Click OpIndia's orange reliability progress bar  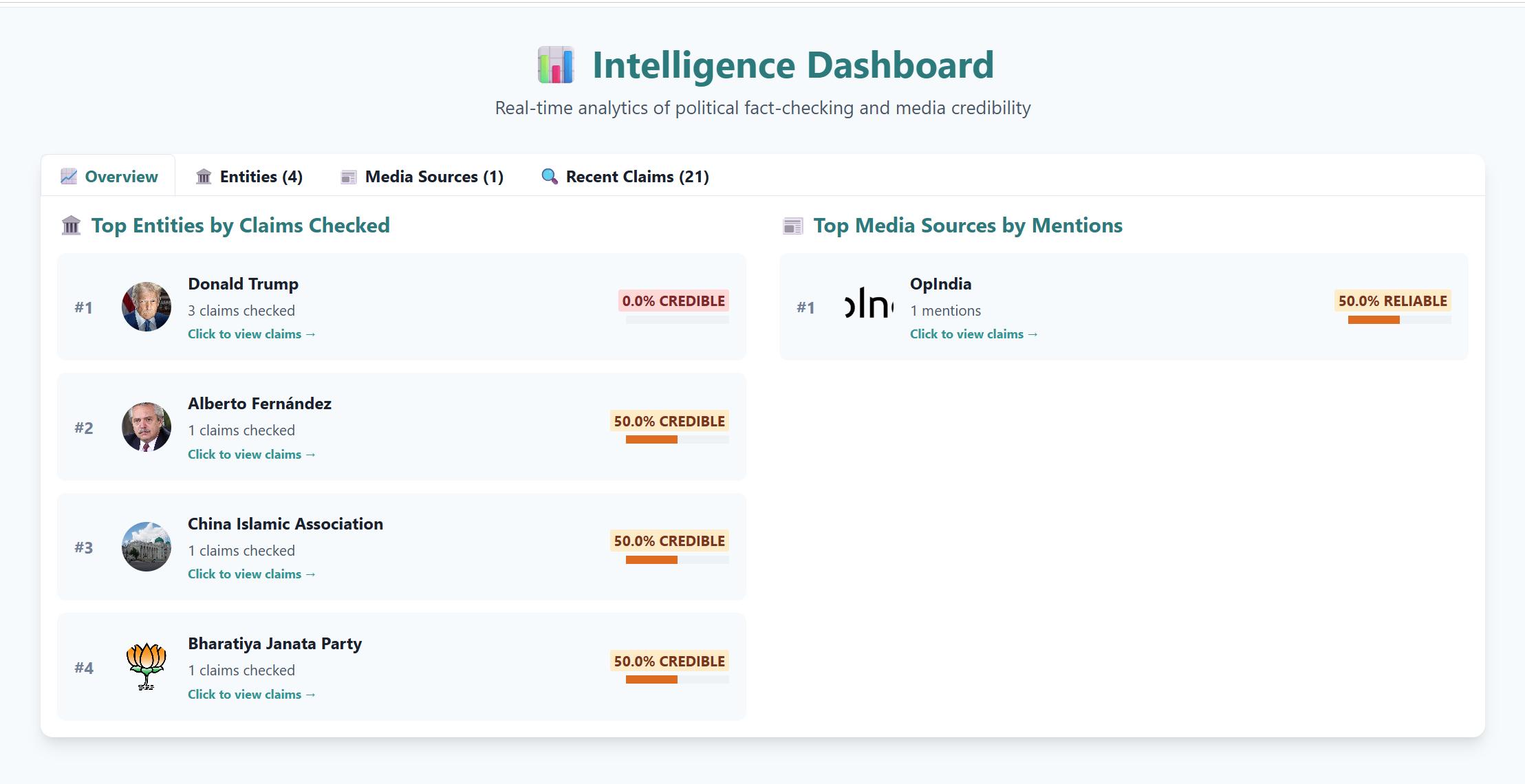pos(1374,320)
